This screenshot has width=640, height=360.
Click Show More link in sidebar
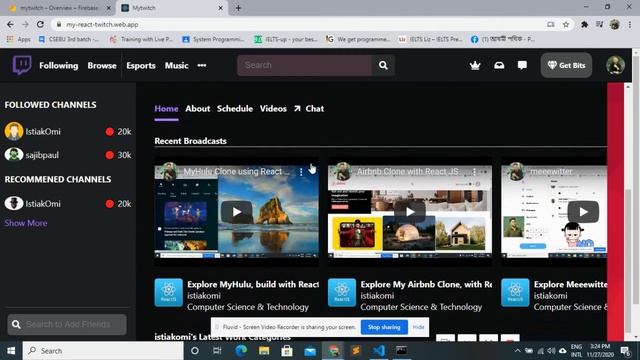pyautogui.click(x=26, y=223)
